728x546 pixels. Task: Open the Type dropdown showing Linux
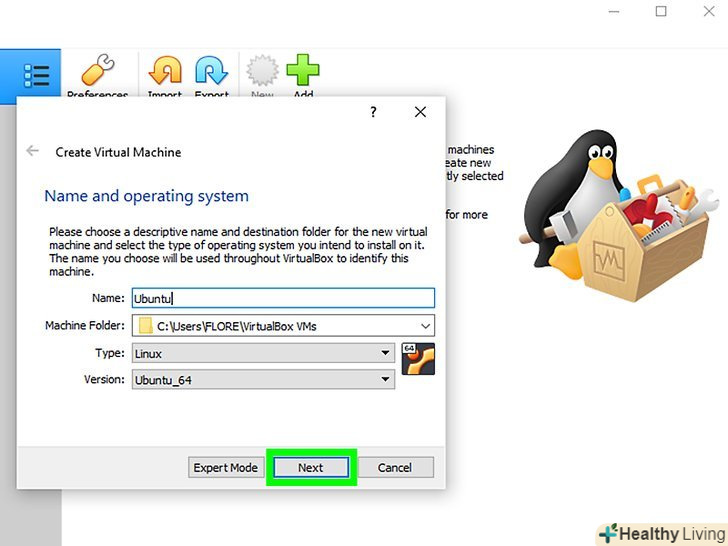point(263,353)
